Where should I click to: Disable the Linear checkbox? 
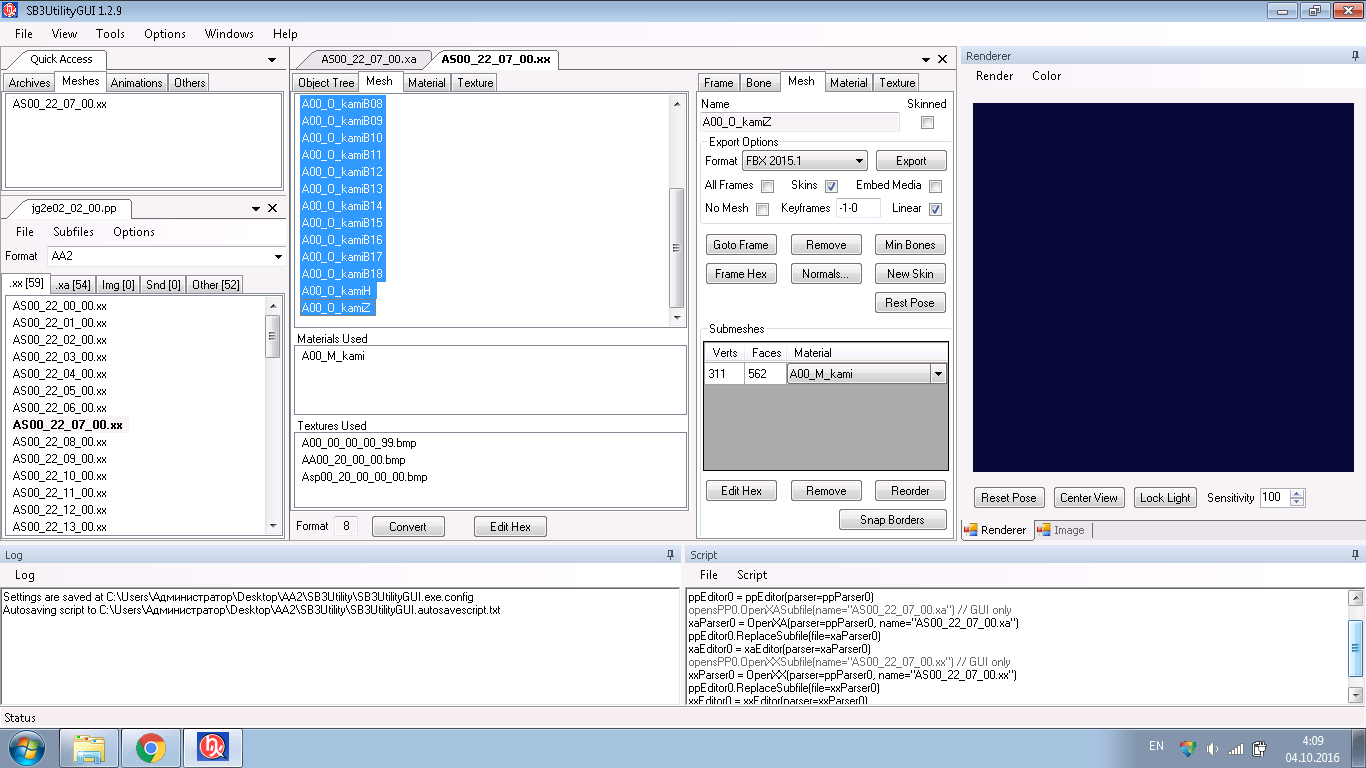[x=935, y=209]
